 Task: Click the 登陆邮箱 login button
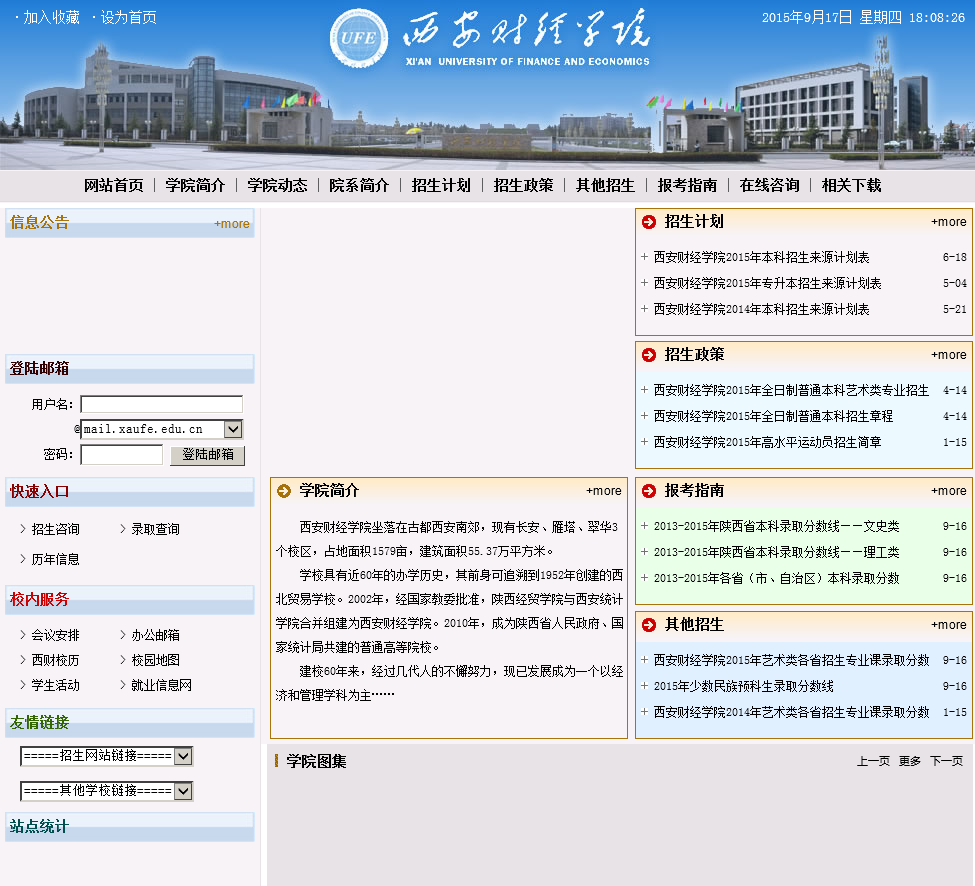(x=208, y=455)
